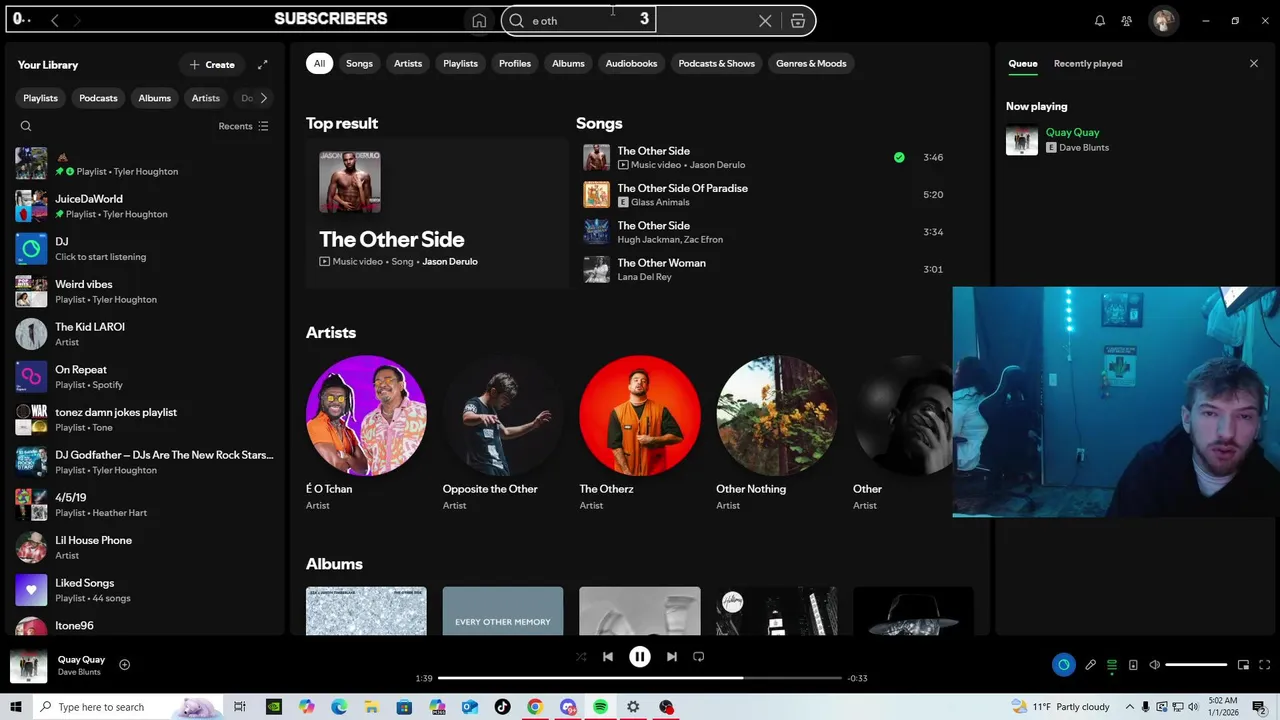This screenshot has height=720, width=1280.
Task: Seek within the song progress bar
Action: coord(640,678)
